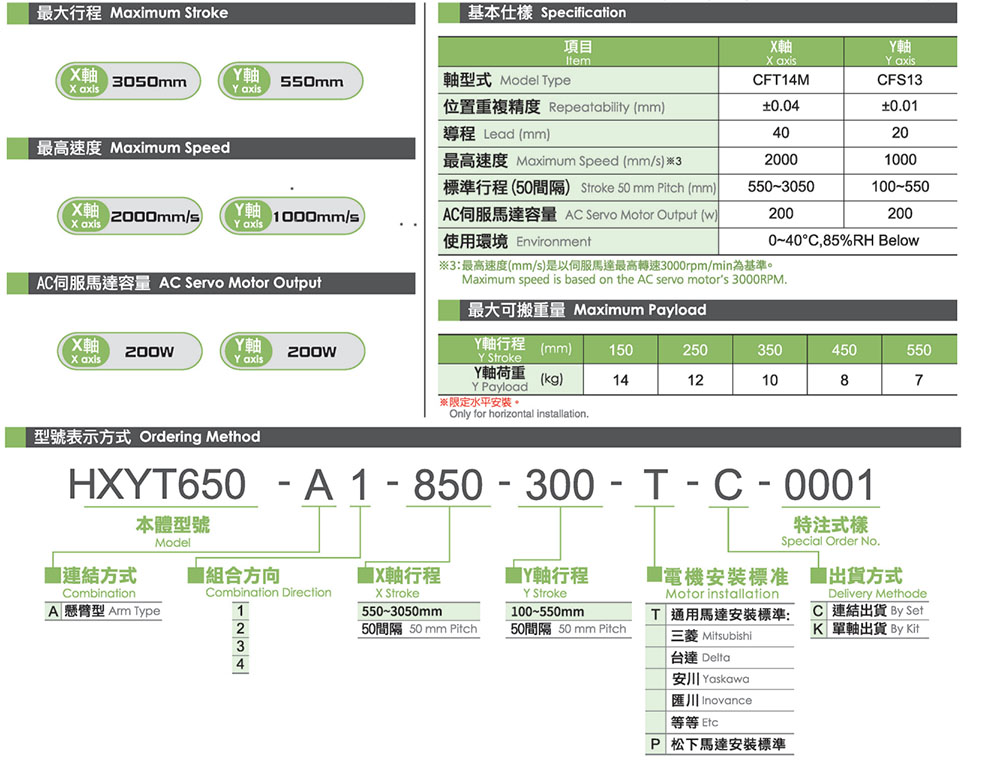
Task: Click the Y Stroke 450 payload column
Action: coord(844,350)
